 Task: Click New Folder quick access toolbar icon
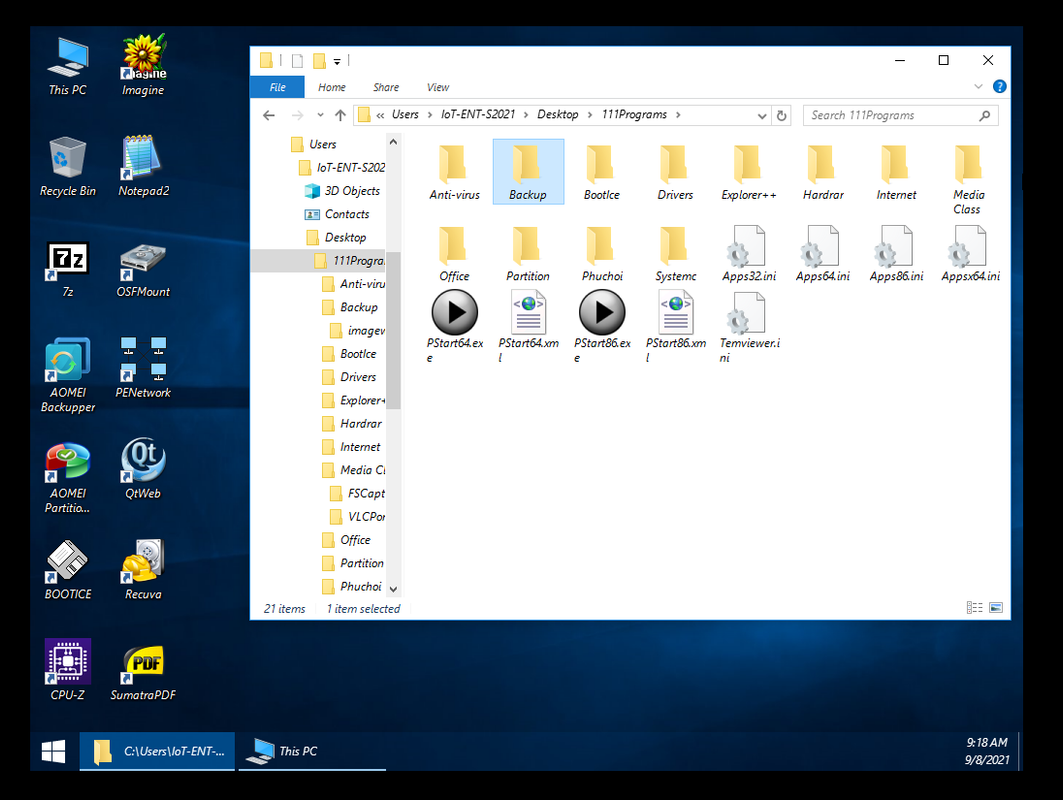pos(319,62)
